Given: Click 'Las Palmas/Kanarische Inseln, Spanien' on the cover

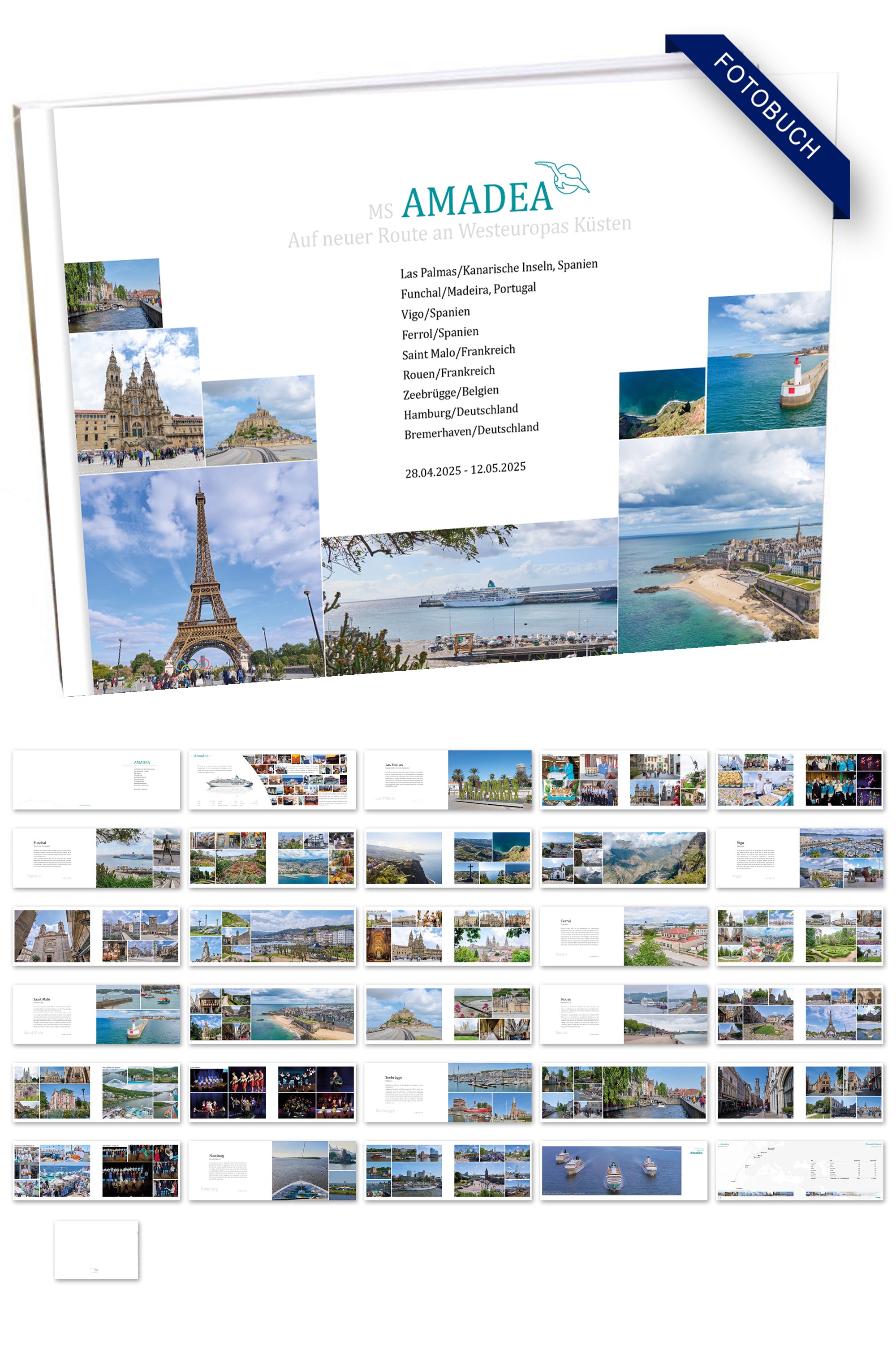Looking at the screenshot, I should (499, 268).
